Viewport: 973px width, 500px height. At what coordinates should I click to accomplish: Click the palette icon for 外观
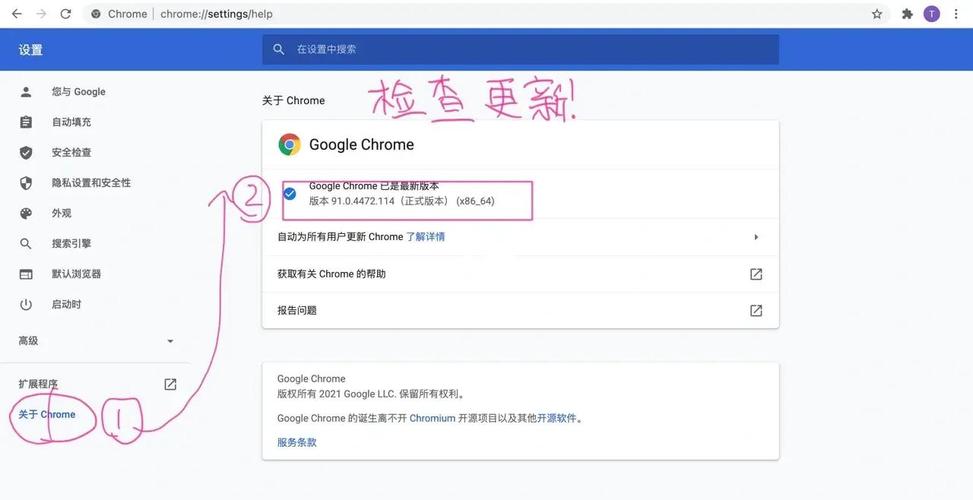pyautogui.click(x=26, y=213)
